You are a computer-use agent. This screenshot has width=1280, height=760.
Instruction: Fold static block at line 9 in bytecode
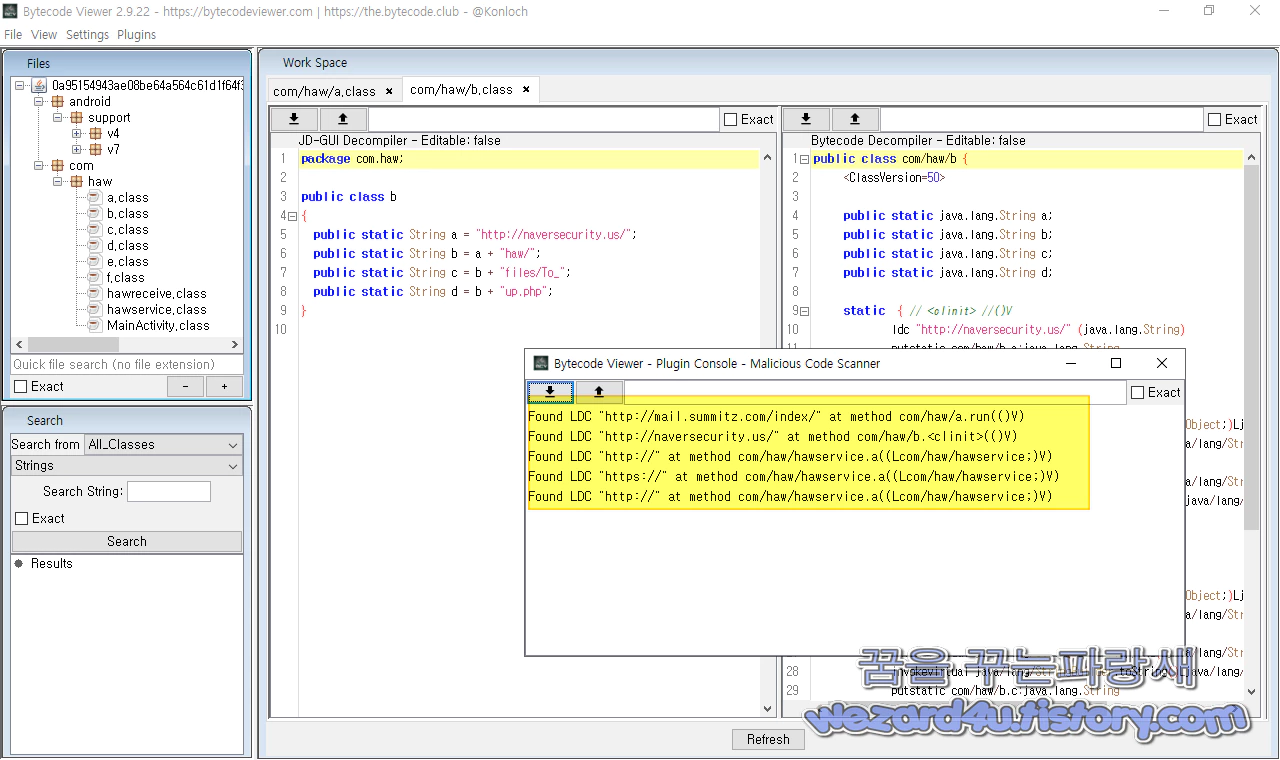pos(804,311)
